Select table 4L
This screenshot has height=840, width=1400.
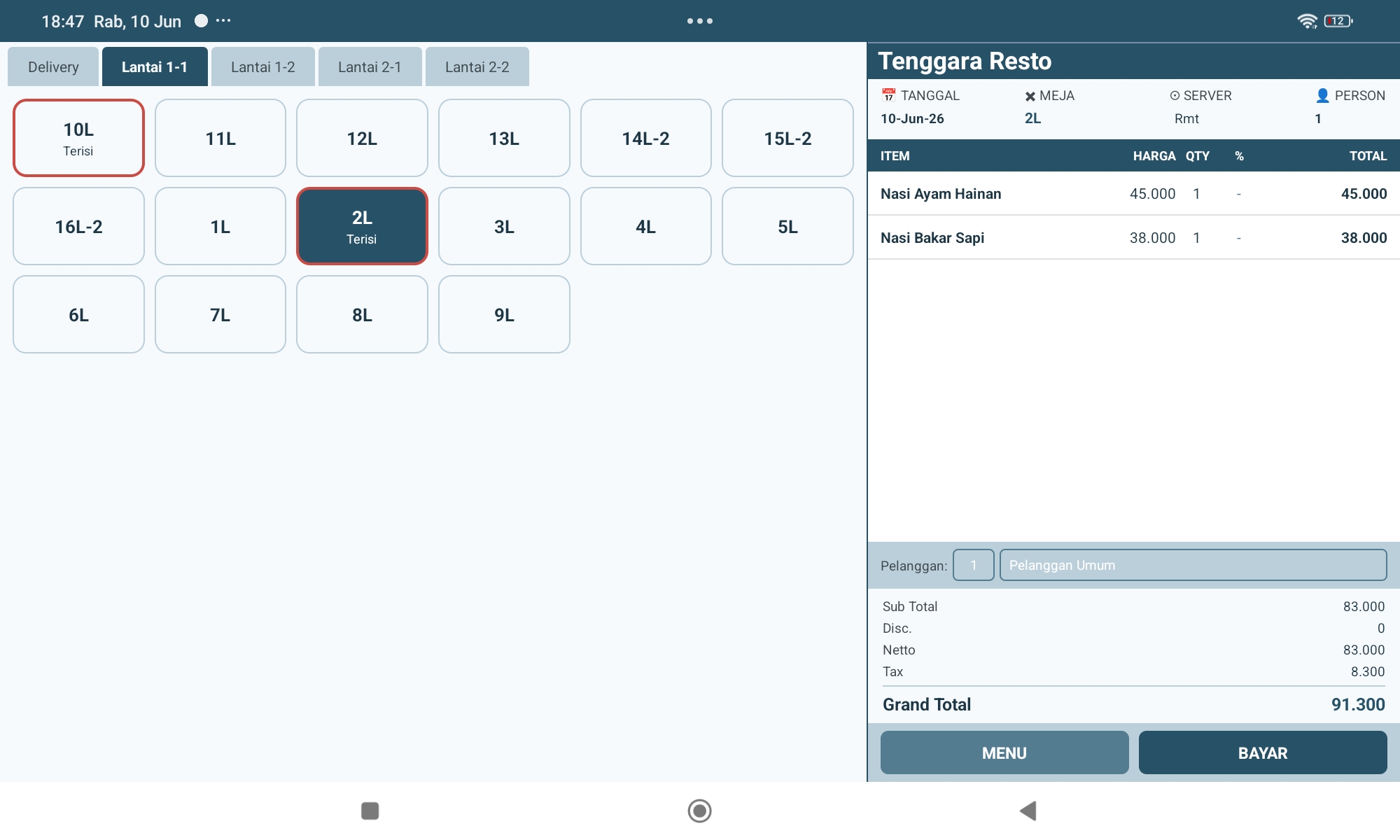click(646, 226)
